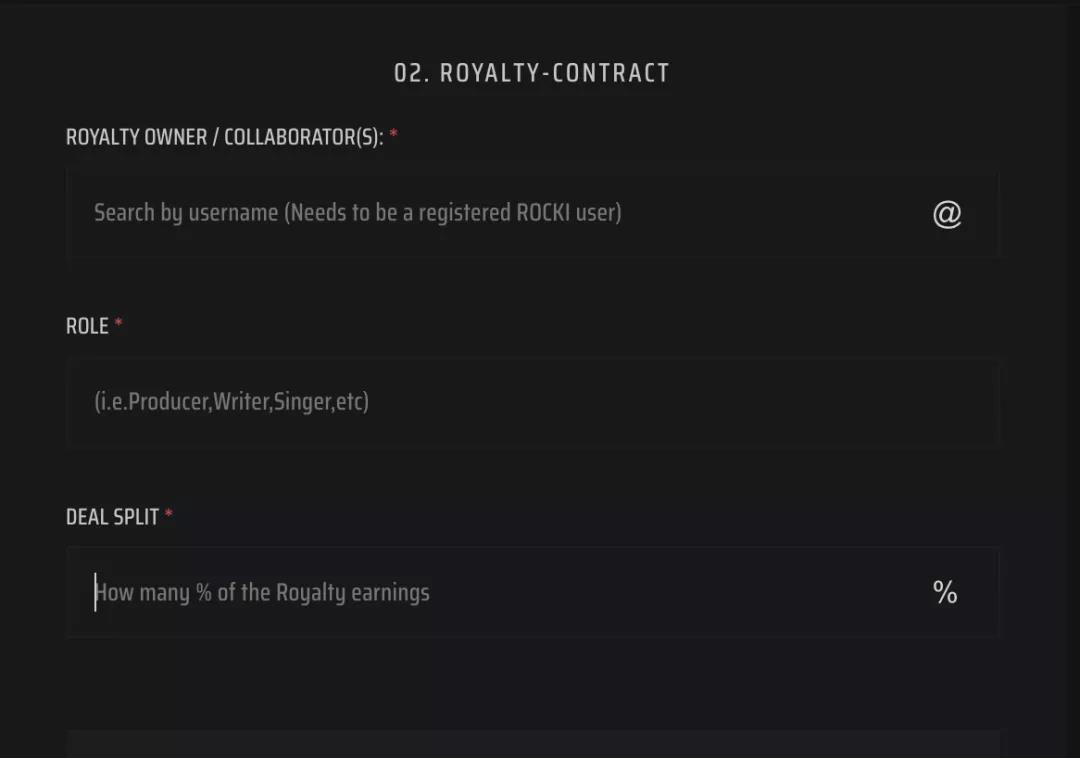The width and height of the screenshot is (1080, 758).
Task: Click the partially visible panel at bottom
Action: click(532, 744)
